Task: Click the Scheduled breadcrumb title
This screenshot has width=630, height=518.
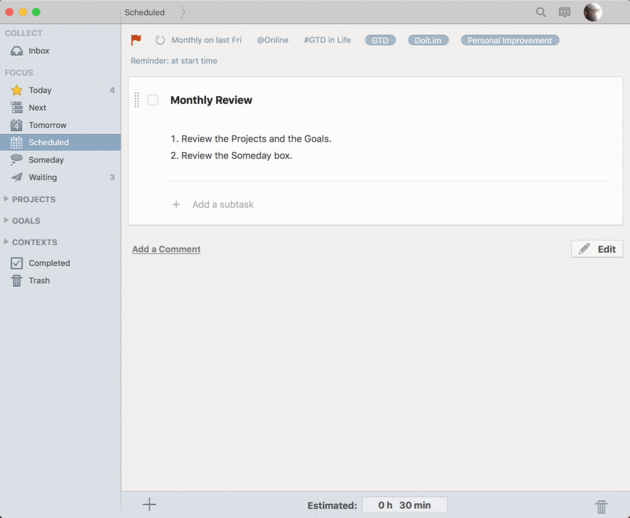Action: click(145, 12)
